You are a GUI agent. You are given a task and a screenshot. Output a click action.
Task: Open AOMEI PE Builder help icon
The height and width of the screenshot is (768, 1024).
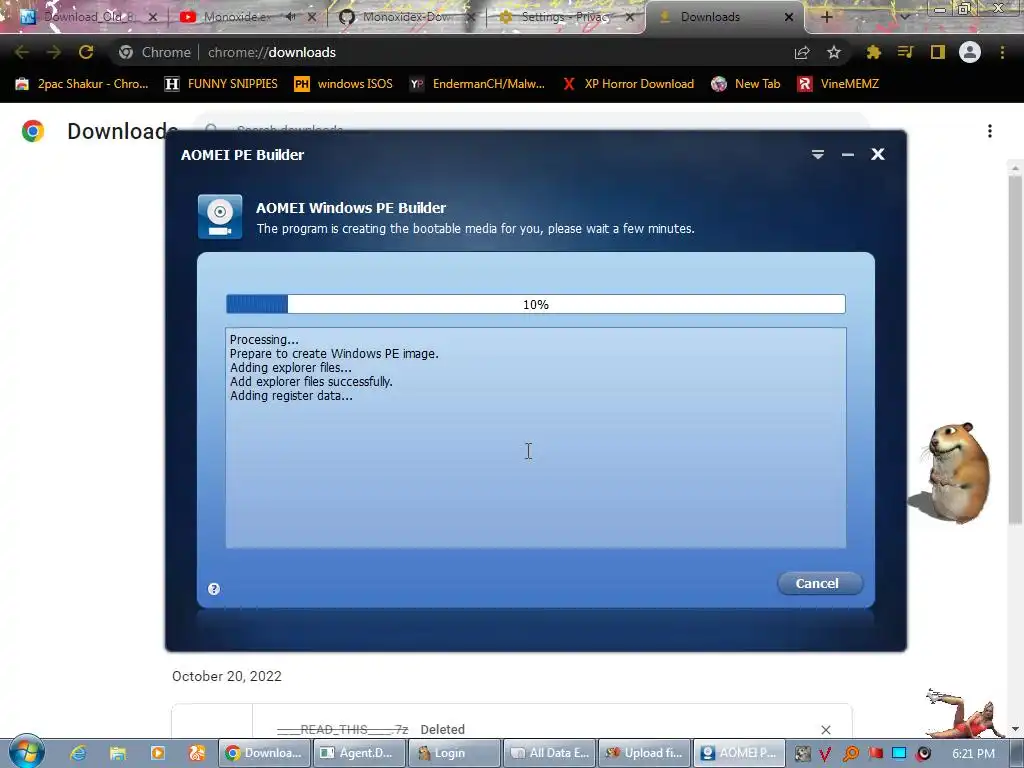coord(214,589)
